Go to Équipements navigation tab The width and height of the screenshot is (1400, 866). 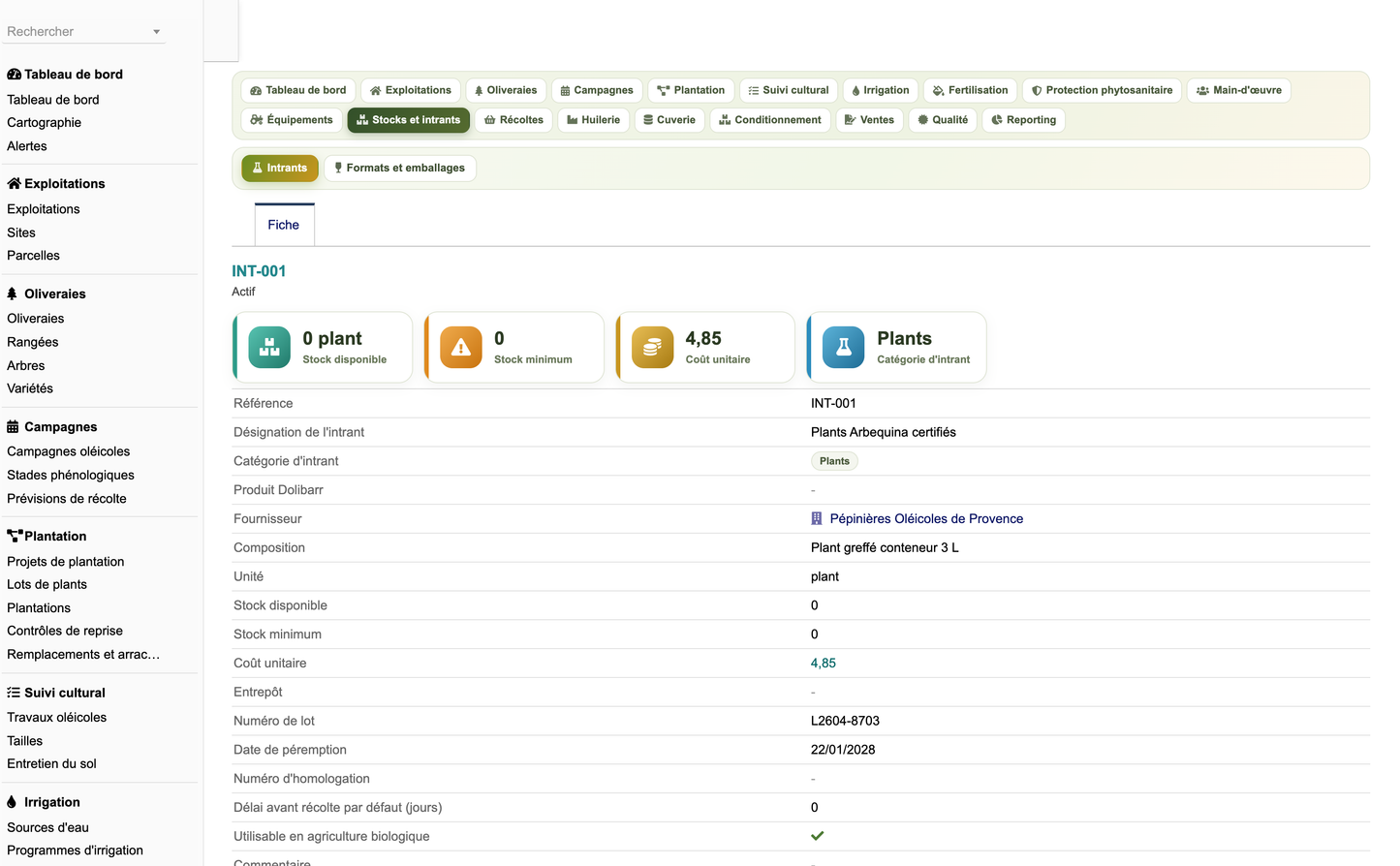point(292,120)
